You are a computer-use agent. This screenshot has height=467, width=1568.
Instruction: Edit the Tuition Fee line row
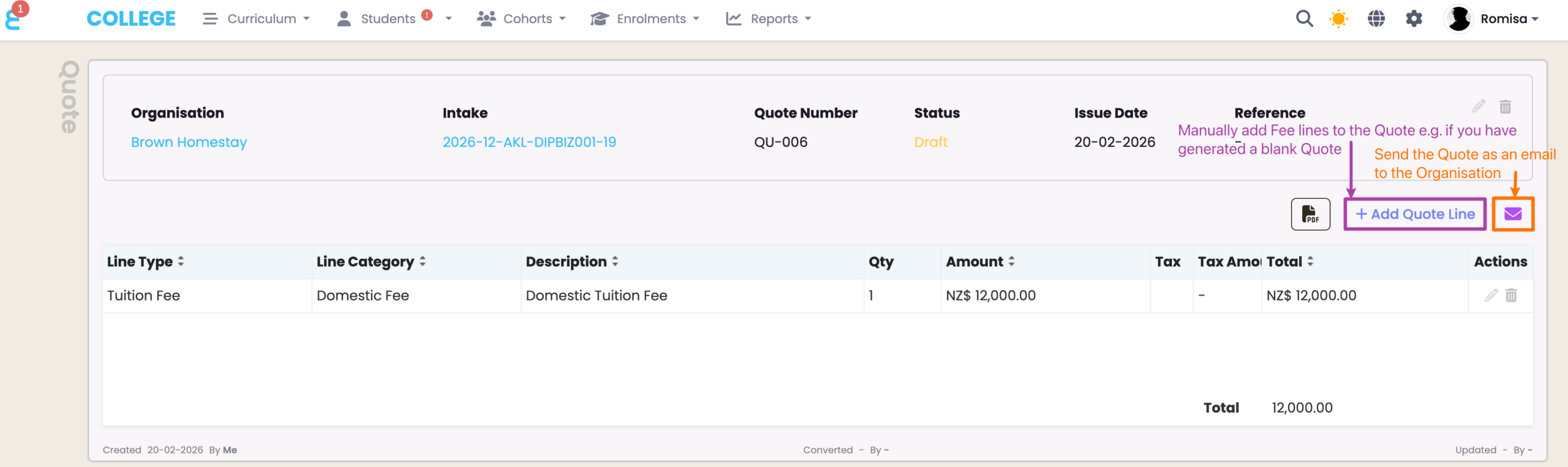click(1491, 296)
